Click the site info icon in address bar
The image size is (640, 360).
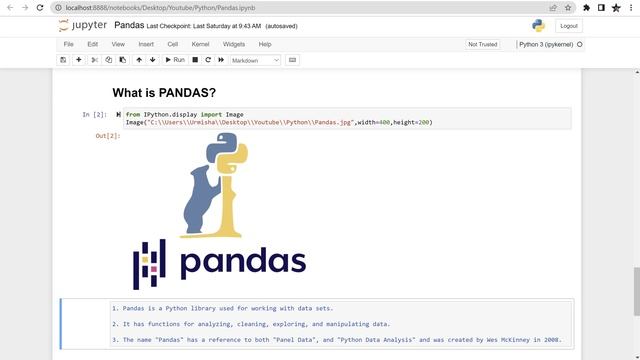(x=58, y=8)
